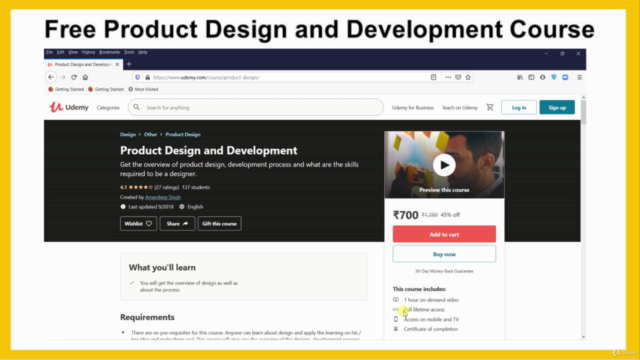Go to the browser Home icon
Image resolution: width=640 pixels, height=360 pixels.
click(x=85, y=77)
